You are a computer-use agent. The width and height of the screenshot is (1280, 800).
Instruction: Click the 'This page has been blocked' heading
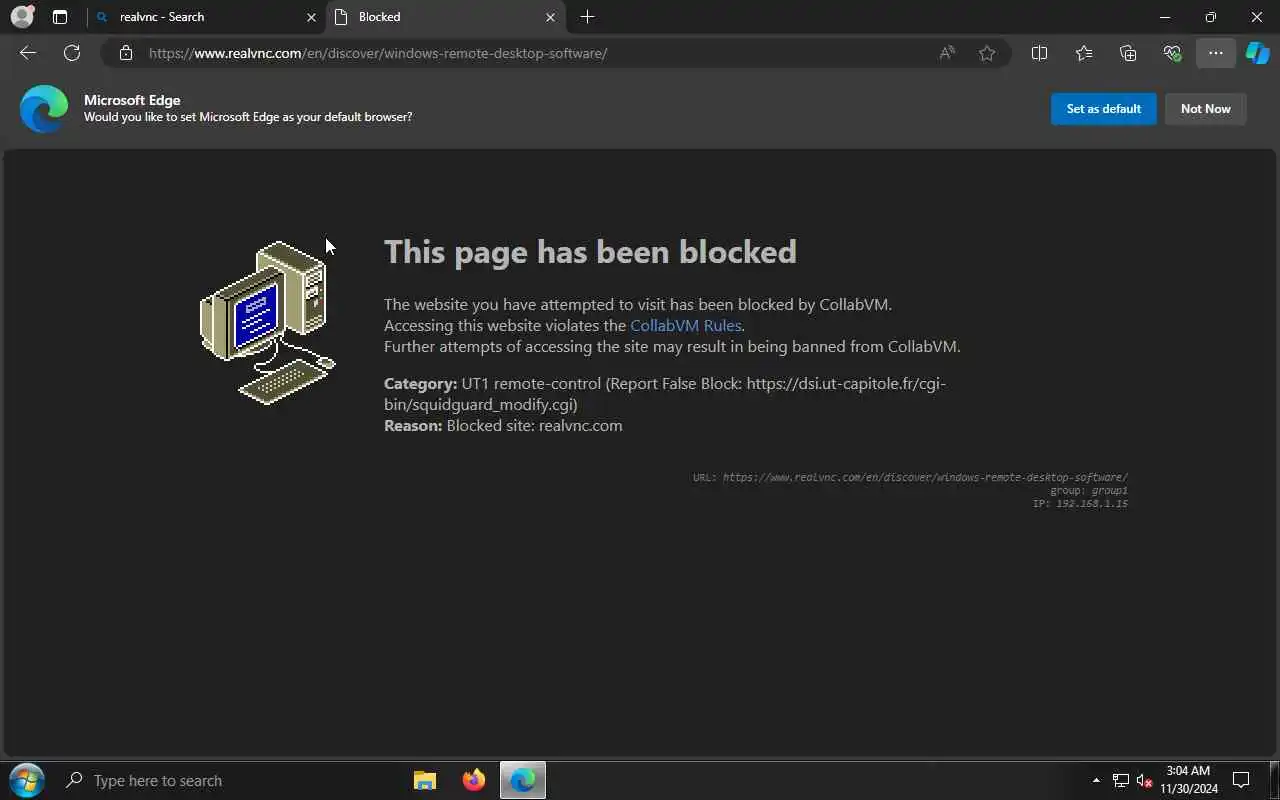tap(590, 251)
